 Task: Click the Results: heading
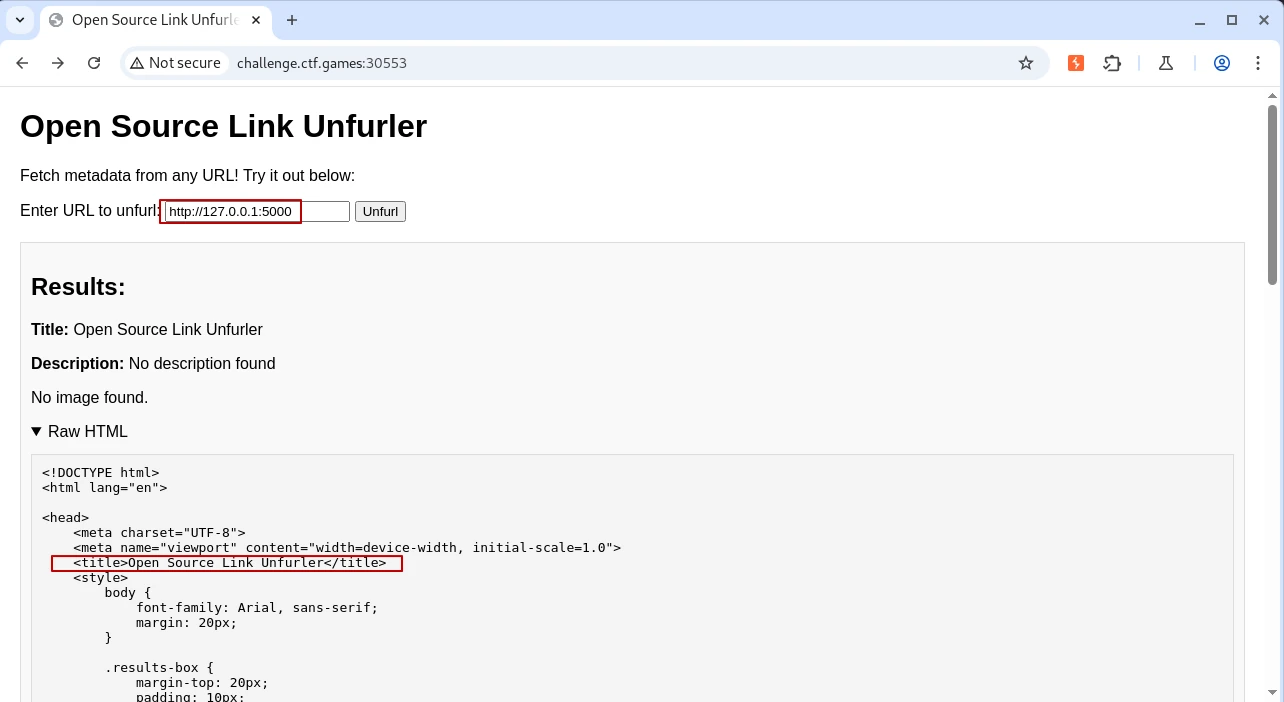[x=78, y=287]
